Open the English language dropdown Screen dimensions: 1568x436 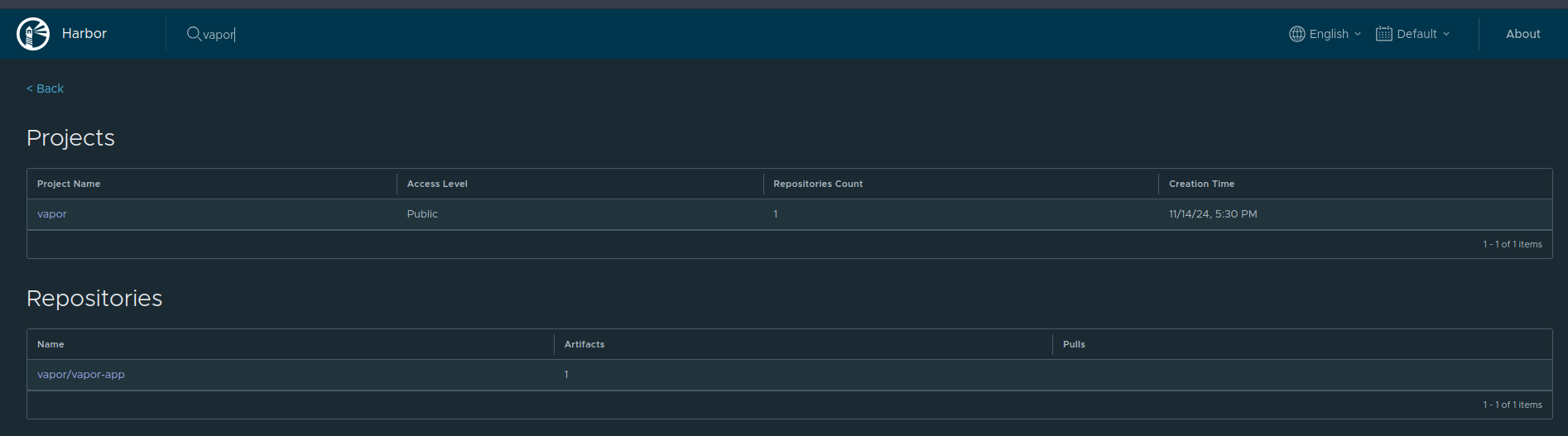[x=1325, y=34]
